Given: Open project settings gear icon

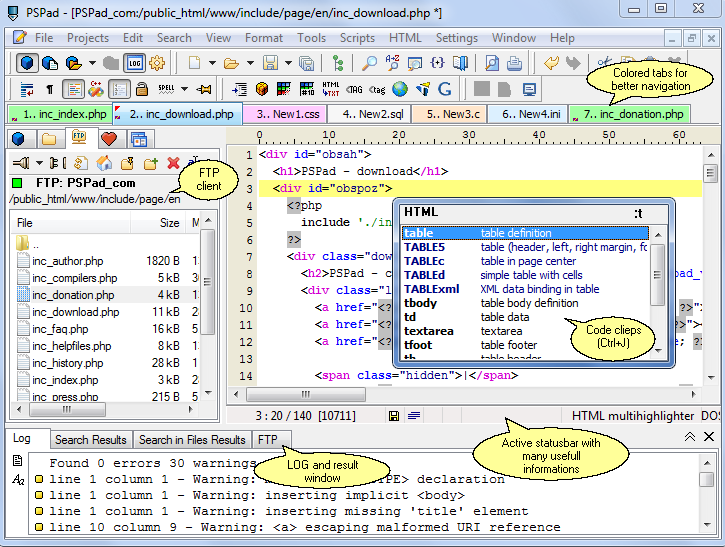Looking at the screenshot, I should (157, 62).
